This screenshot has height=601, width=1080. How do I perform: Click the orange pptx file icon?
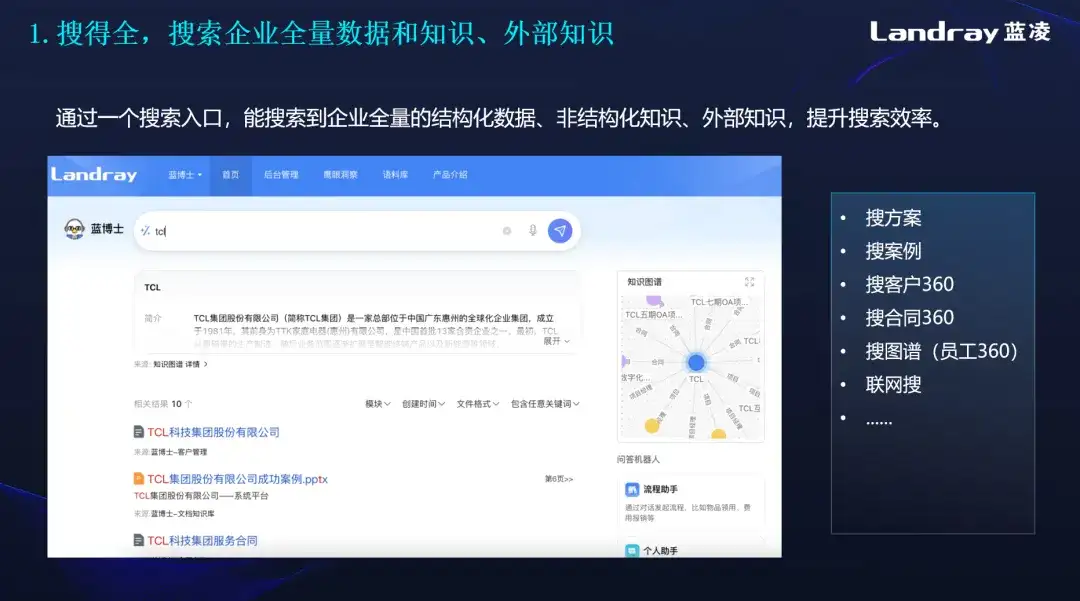138,478
